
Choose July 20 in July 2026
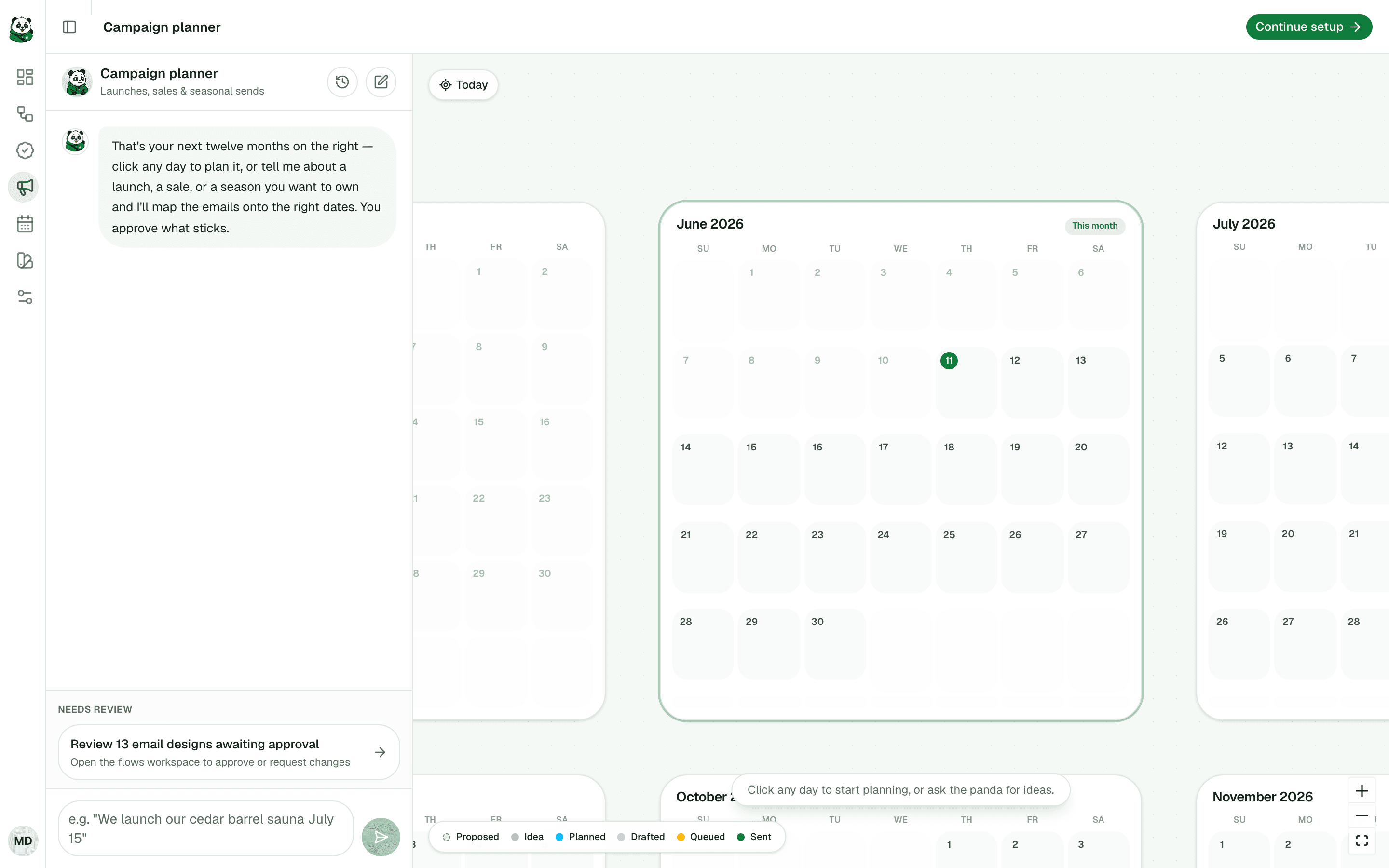tap(1305, 556)
